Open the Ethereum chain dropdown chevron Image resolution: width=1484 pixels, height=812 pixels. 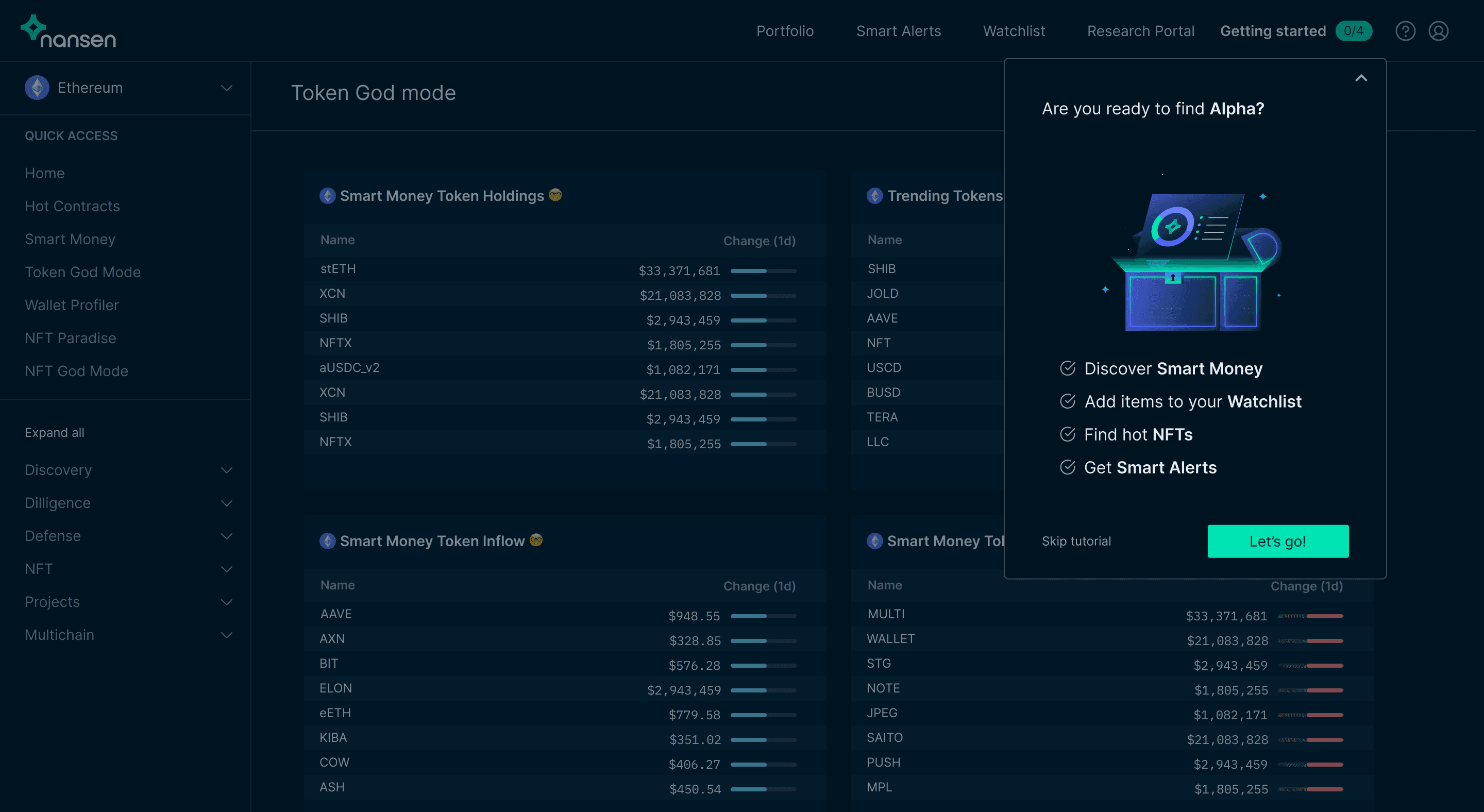coord(226,88)
